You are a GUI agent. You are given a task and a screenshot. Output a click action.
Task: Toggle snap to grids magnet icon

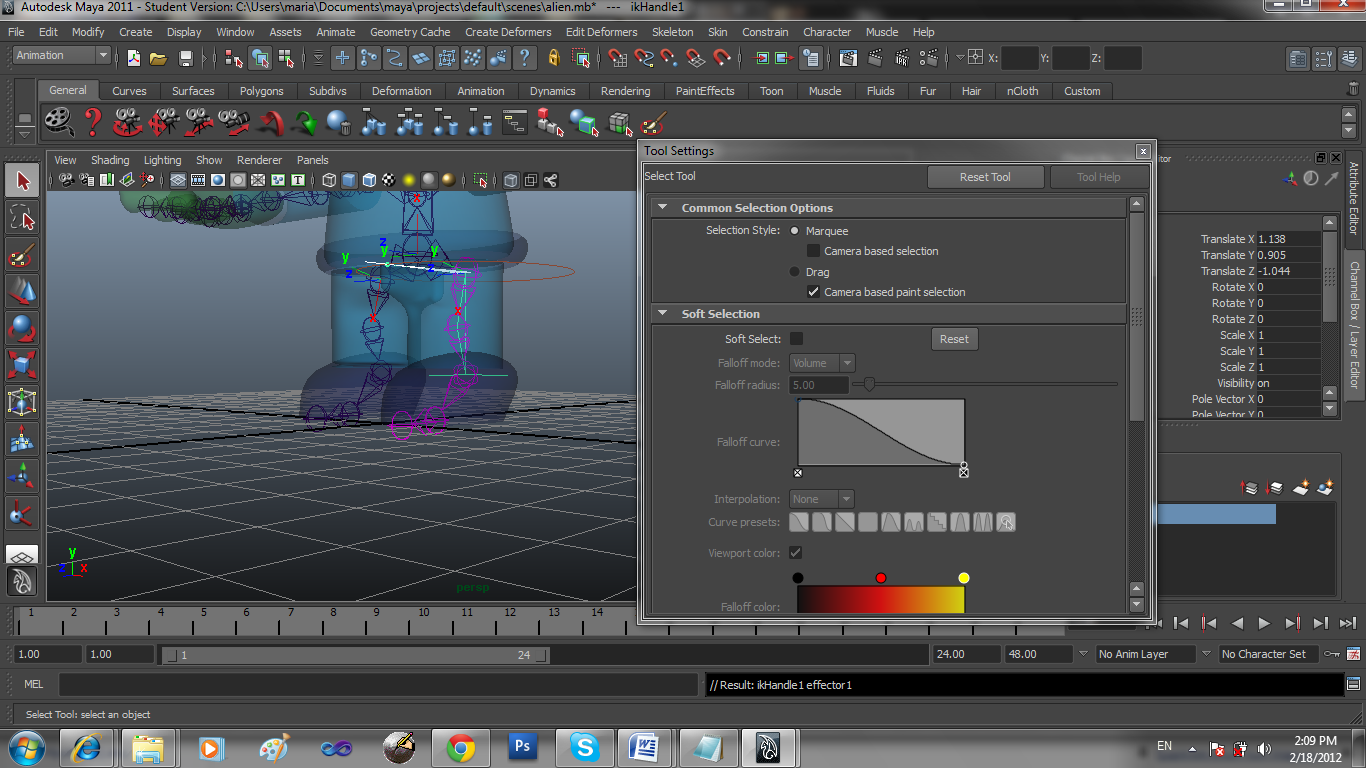pyautogui.click(x=616, y=58)
